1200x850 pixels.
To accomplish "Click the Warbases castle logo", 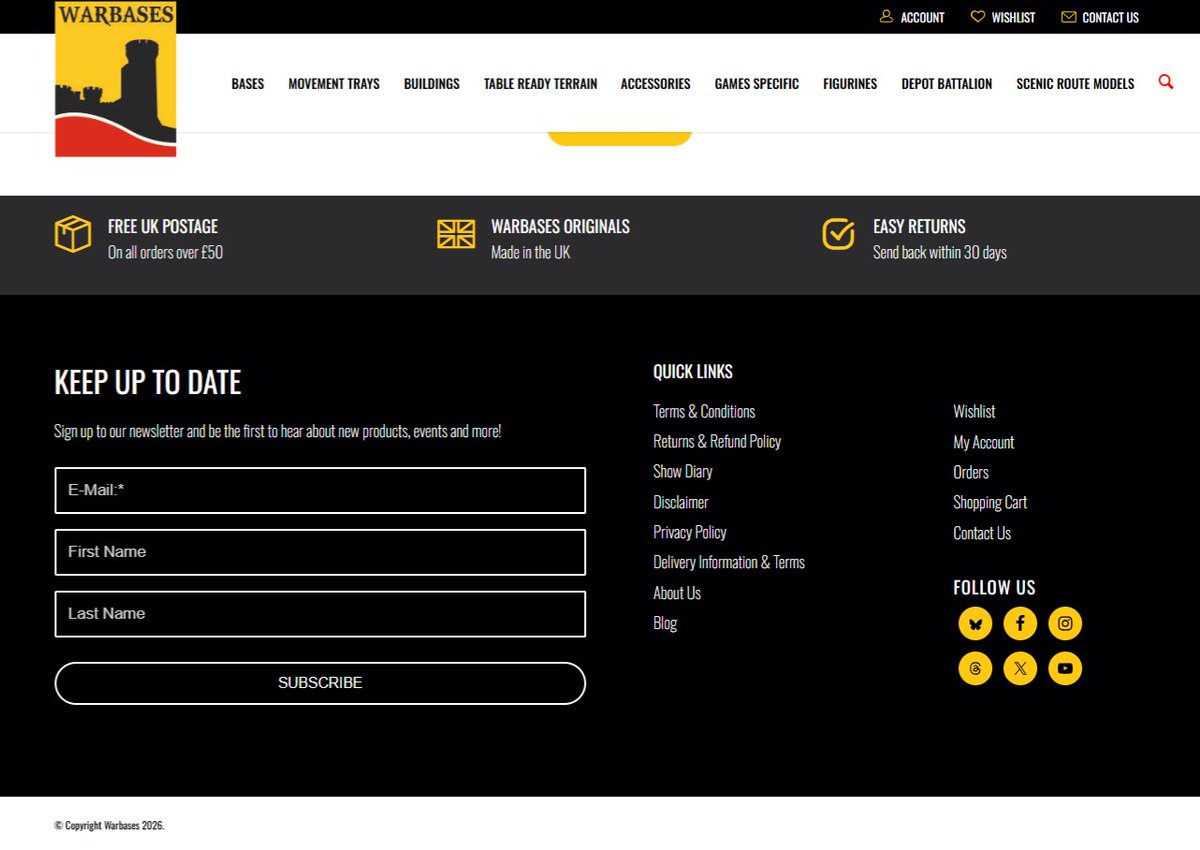I will coord(116,79).
